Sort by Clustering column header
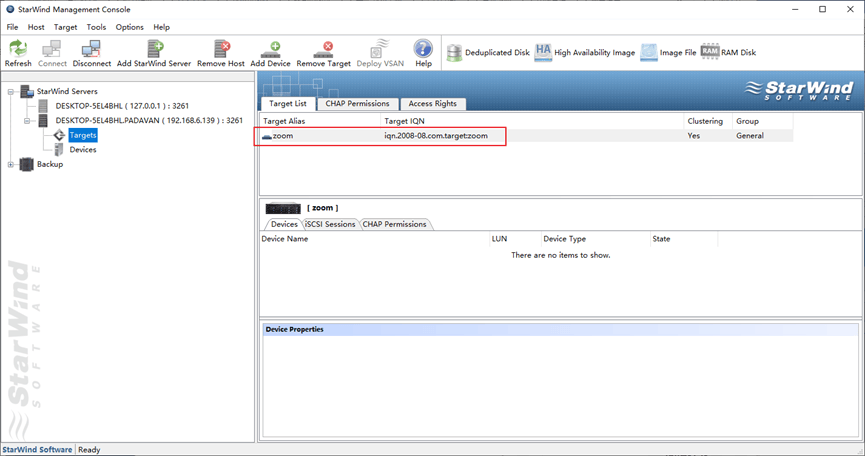This screenshot has width=865, height=456. 708,121
